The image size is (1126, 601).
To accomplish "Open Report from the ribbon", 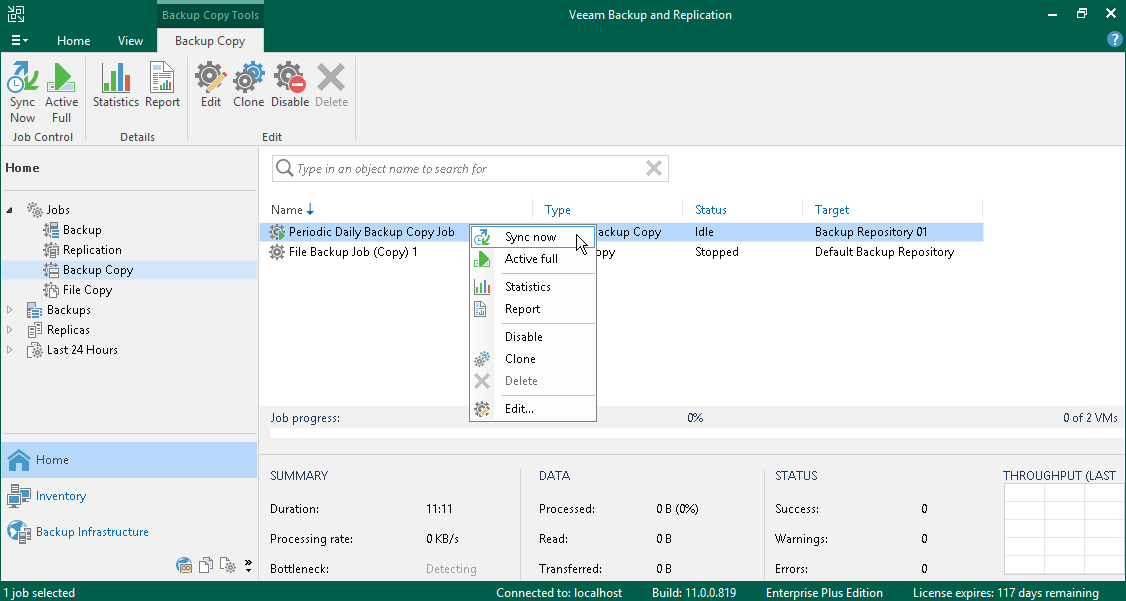I will click(162, 85).
